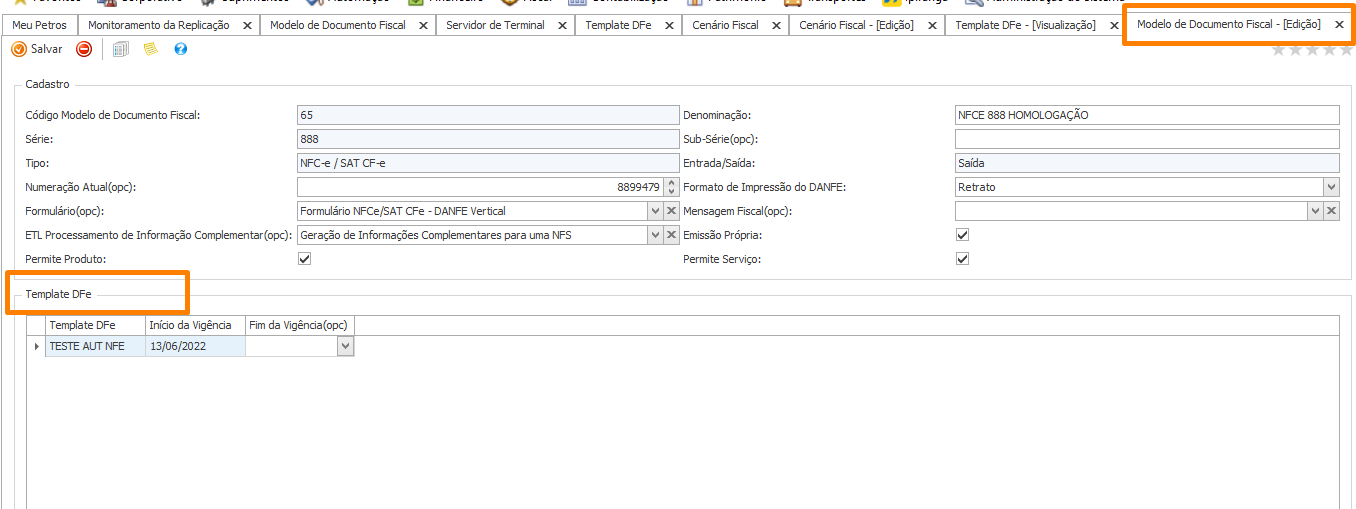Select the 13/06/2022 date cell
Image resolution: width=1356 pixels, height=509 pixels.
[x=195, y=346]
